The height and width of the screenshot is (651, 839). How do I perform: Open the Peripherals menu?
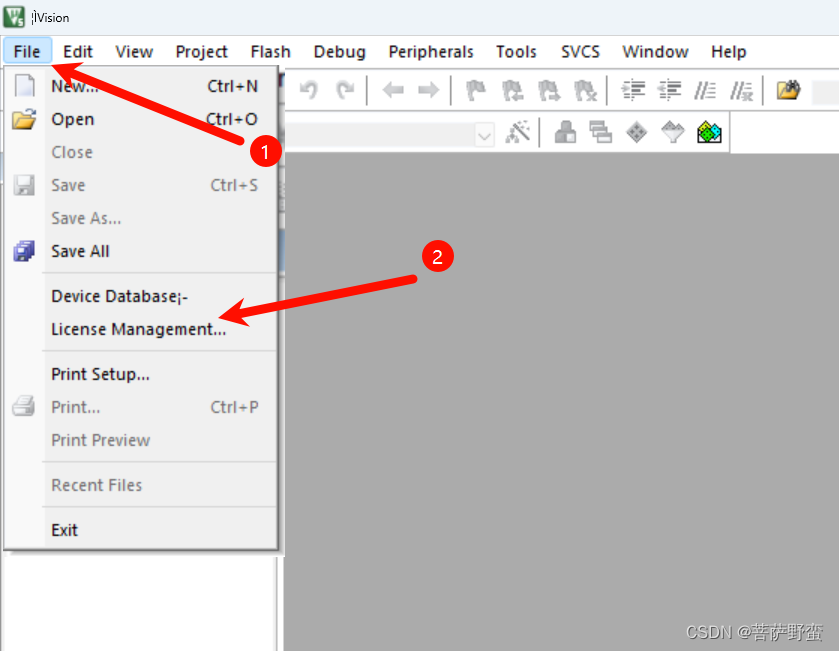tap(431, 51)
